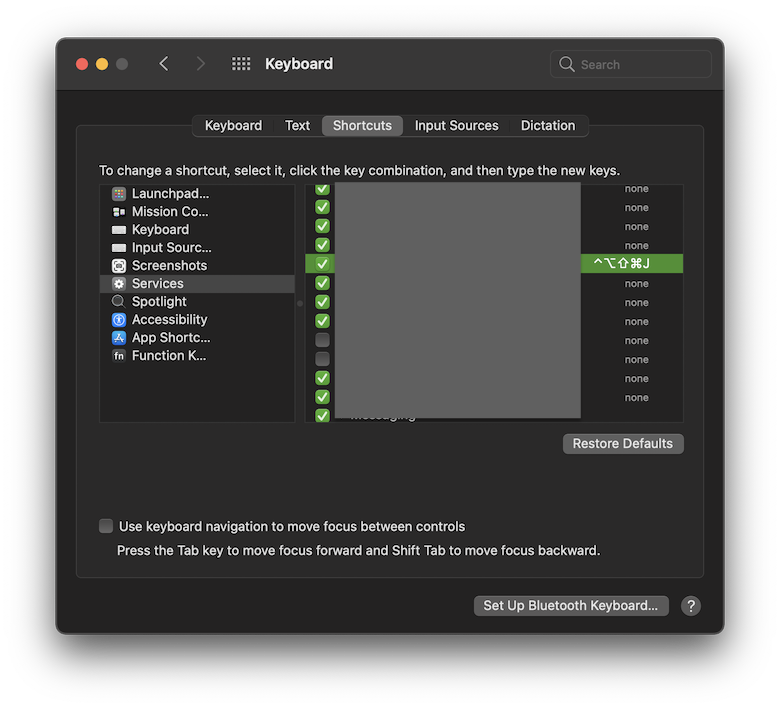The image size is (780, 708).
Task: Go forward with the right chevron
Action: (x=200, y=64)
